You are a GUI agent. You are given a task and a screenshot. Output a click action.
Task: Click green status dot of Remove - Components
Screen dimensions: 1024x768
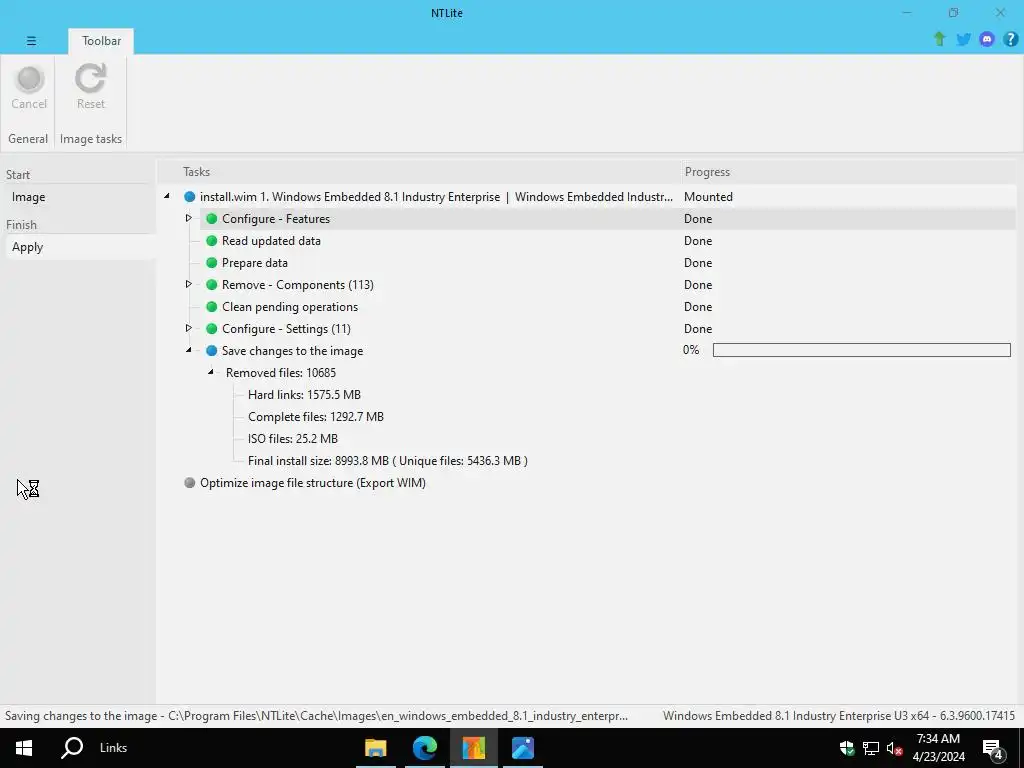pos(212,285)
